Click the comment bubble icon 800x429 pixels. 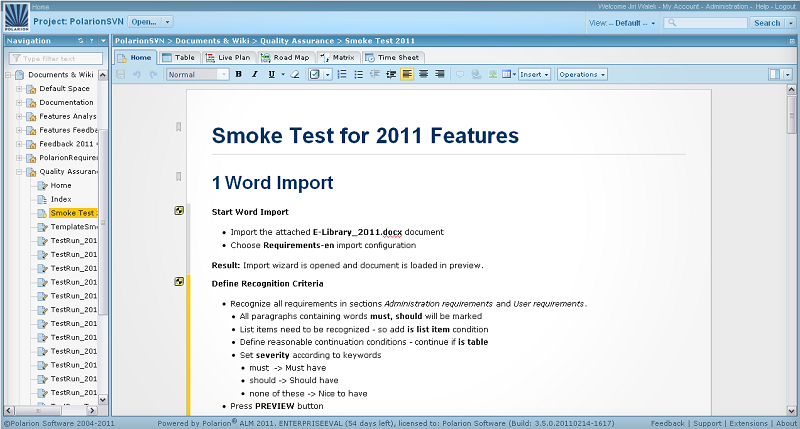[460, 74]
